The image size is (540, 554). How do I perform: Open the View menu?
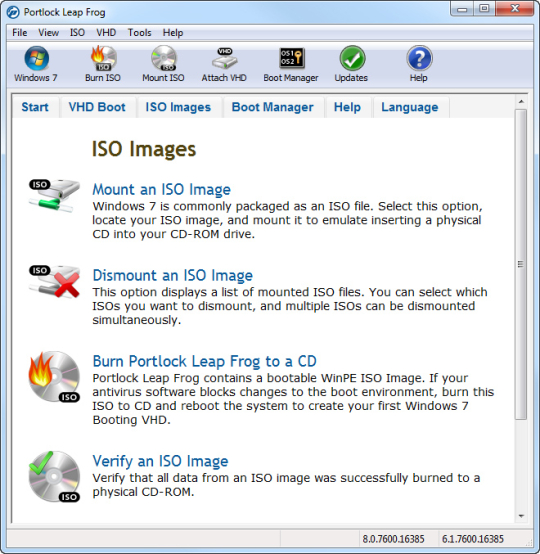(x=48, y=33)
